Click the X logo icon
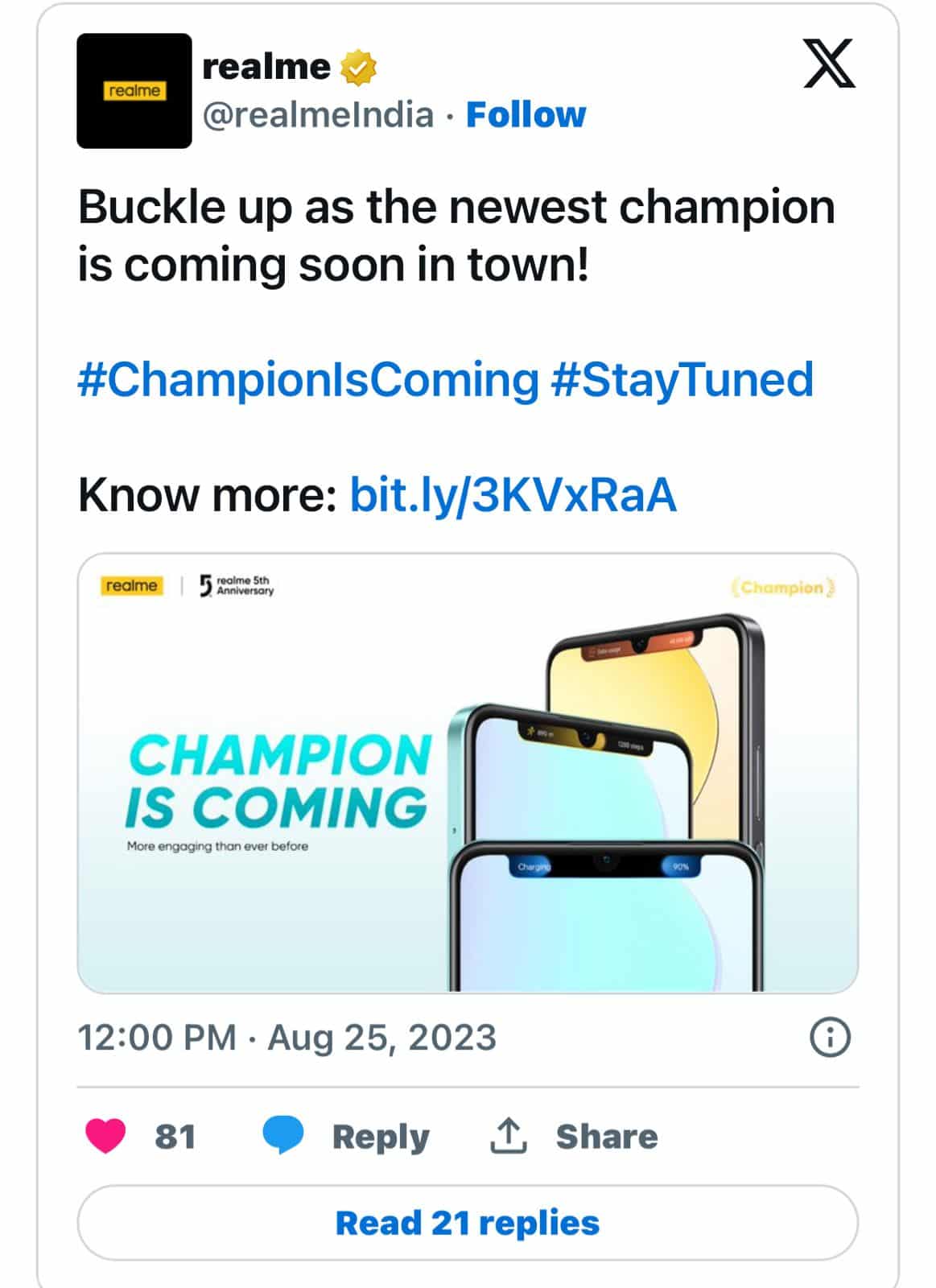 830,64
